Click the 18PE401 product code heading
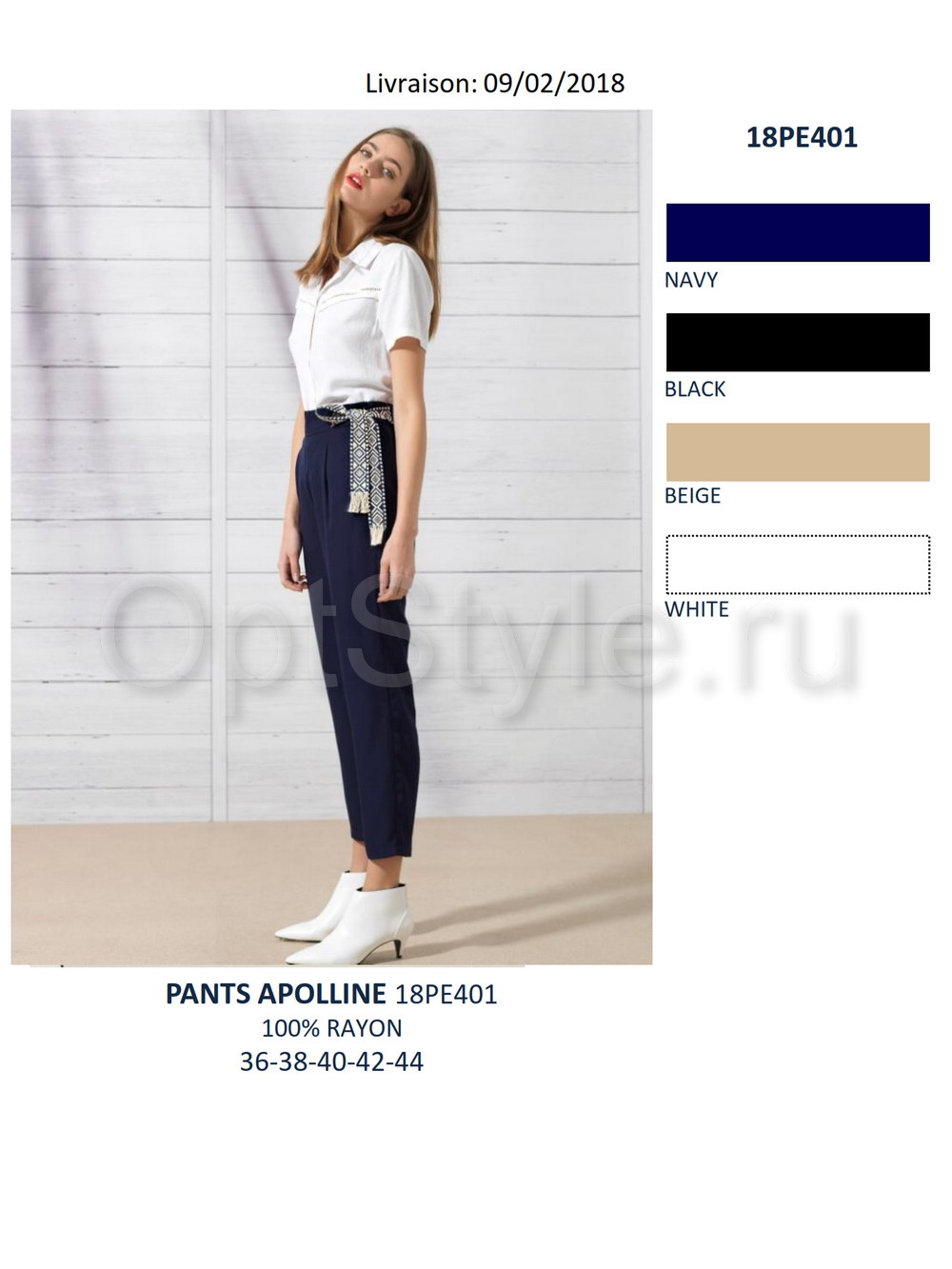The width and height of the screenshot is (952, 1269). pyautogui.click(x=802, y=137)
